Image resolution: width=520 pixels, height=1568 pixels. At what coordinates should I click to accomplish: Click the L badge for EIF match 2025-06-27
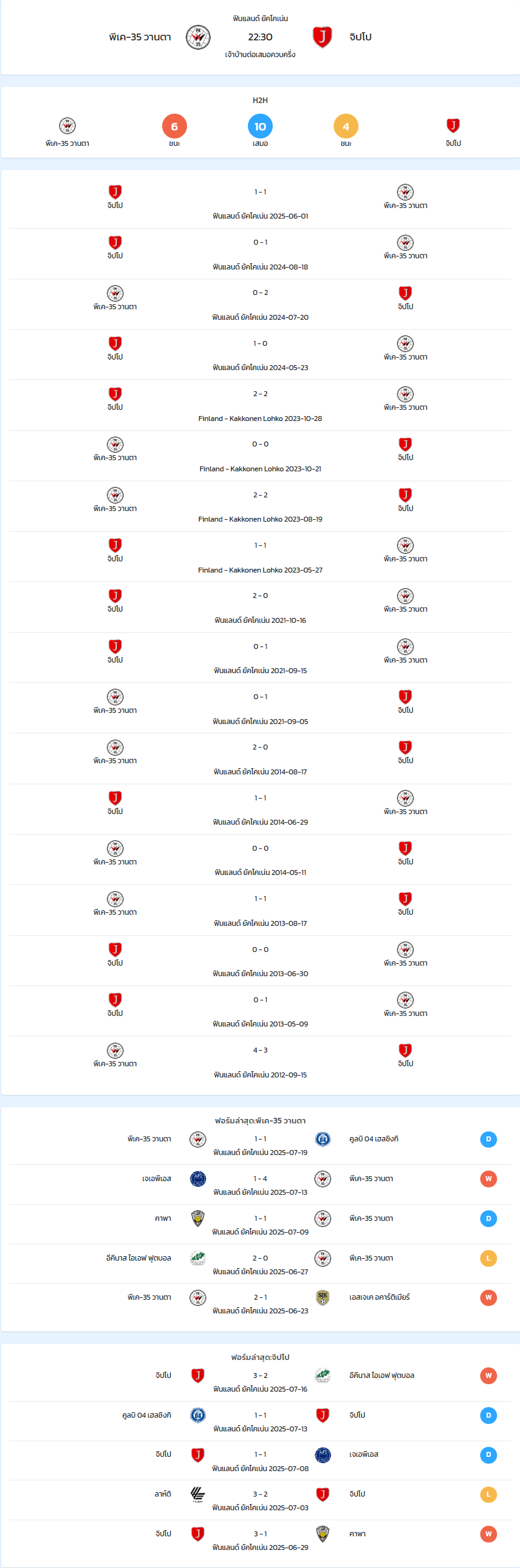coord(488,1258)
